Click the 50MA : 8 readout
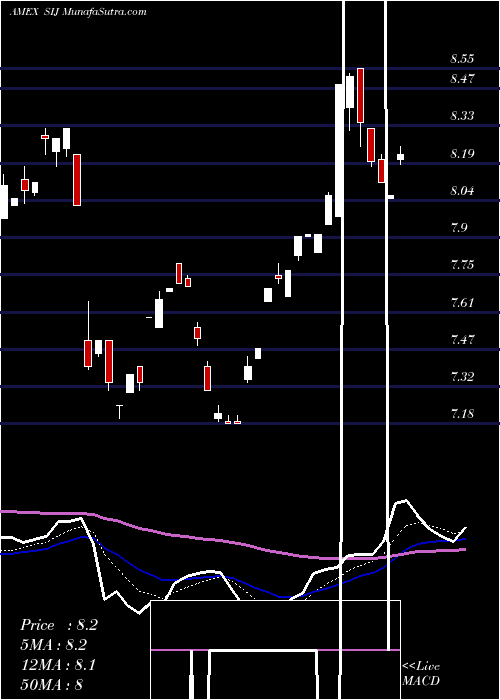Image resolution: width=500 pixels, height=700 pixels. coord(52,685)
